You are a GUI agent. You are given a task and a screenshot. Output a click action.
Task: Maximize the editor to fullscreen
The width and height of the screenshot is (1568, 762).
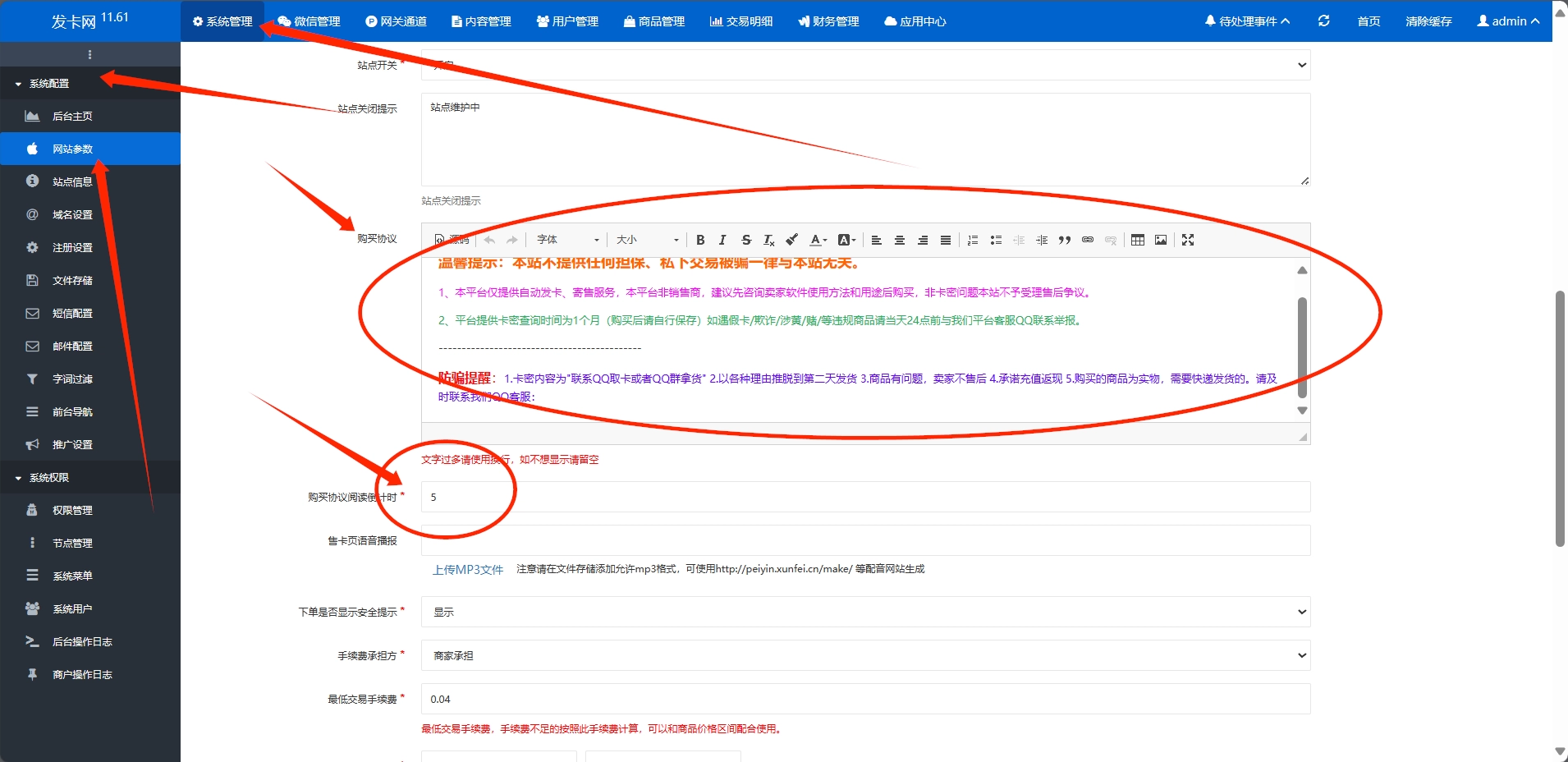(x=1188, y=240)
